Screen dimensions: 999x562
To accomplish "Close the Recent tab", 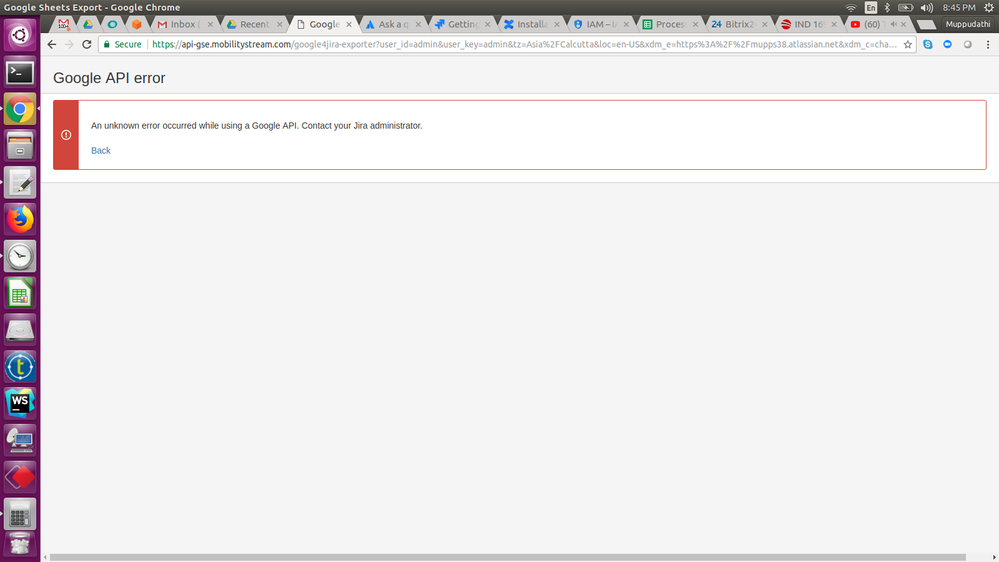I will pyautogui.click(x=280, y=24).
